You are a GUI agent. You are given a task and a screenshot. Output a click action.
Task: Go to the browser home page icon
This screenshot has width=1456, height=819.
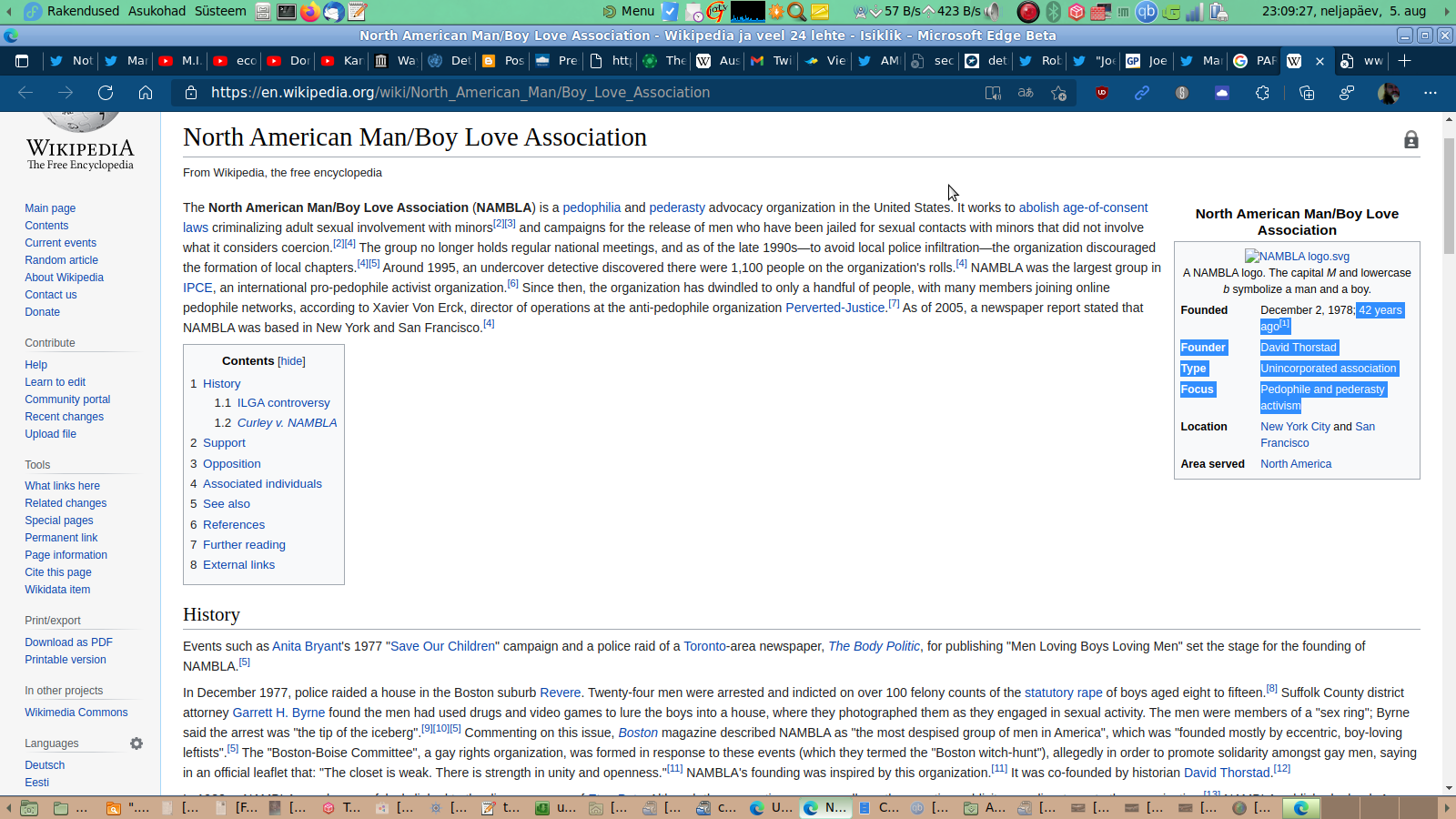click(146, 93)
